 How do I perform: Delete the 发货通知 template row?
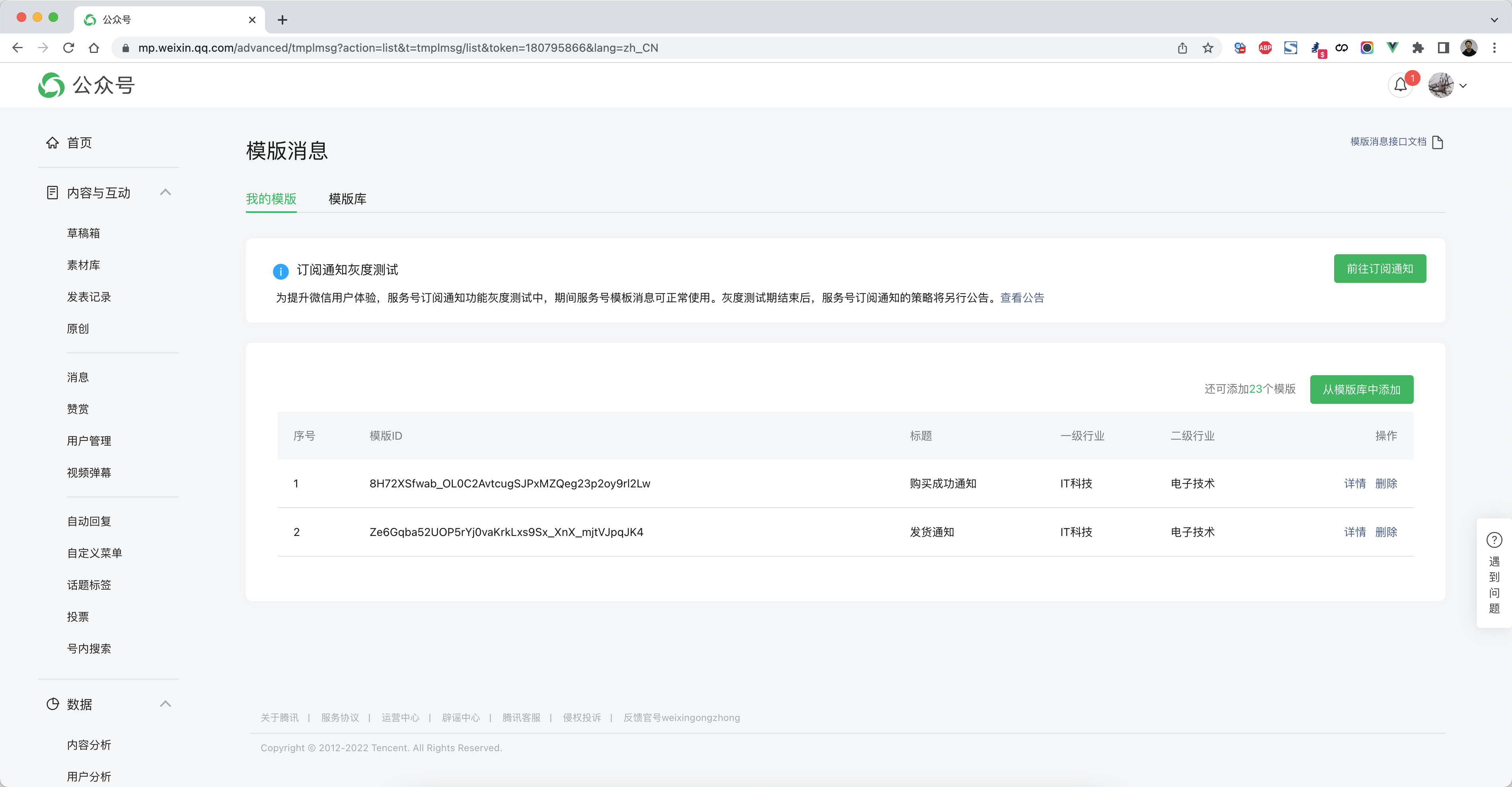(1386, 532)
